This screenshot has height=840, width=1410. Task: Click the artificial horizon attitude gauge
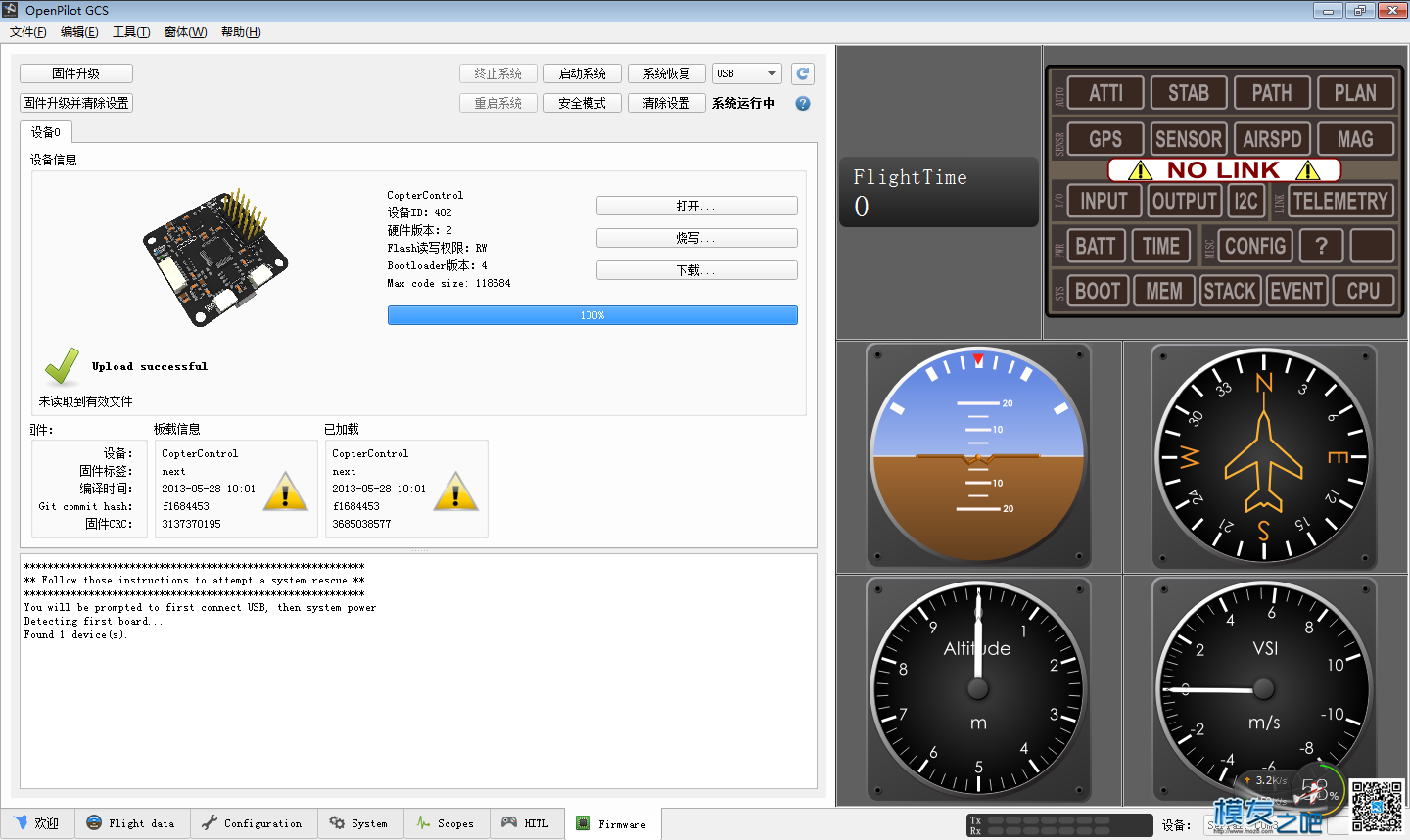pos(978,455)
